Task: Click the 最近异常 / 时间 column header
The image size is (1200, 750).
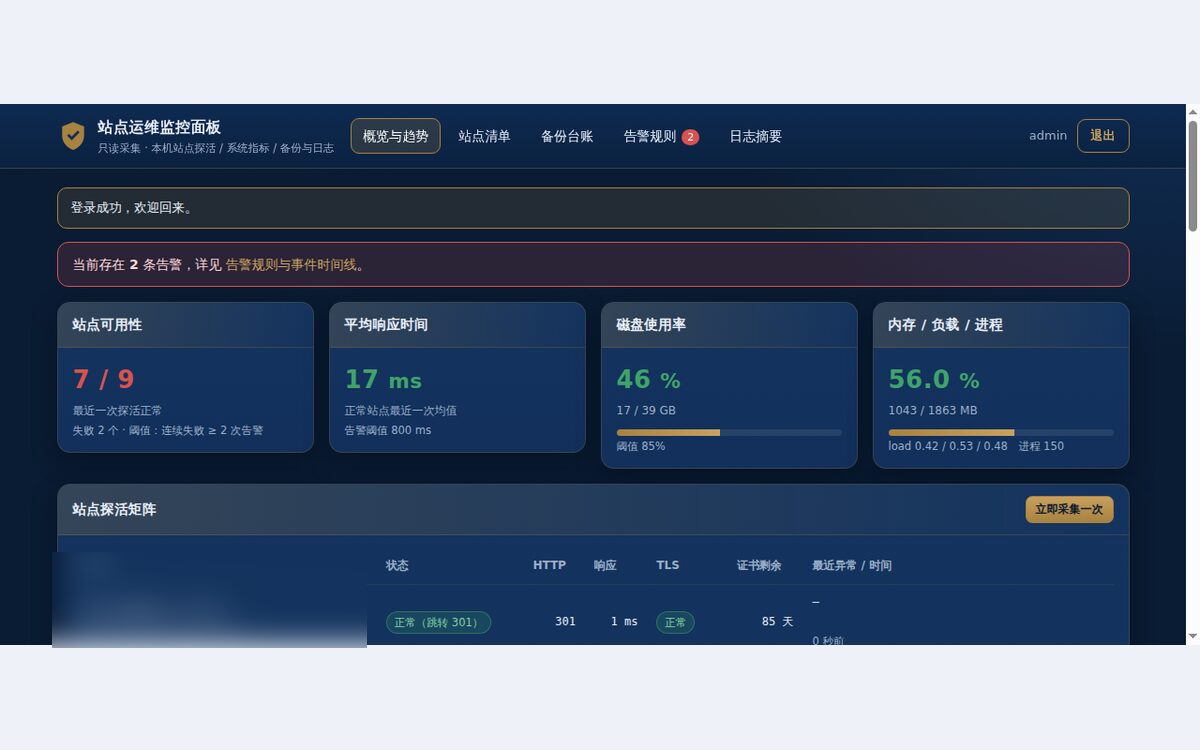Action: (x=852, y=565)
